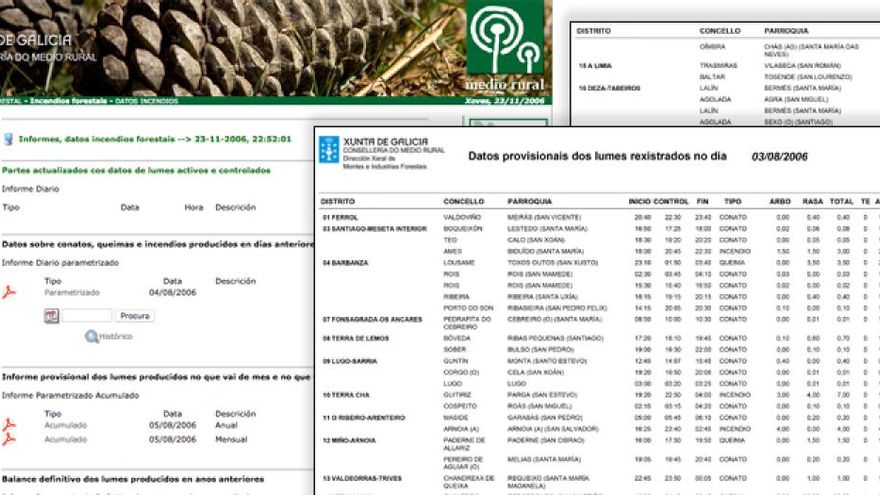Click the Xunta de Galicia shield logo
Viewport: 880px width, 495px height.
click(328, 149)
